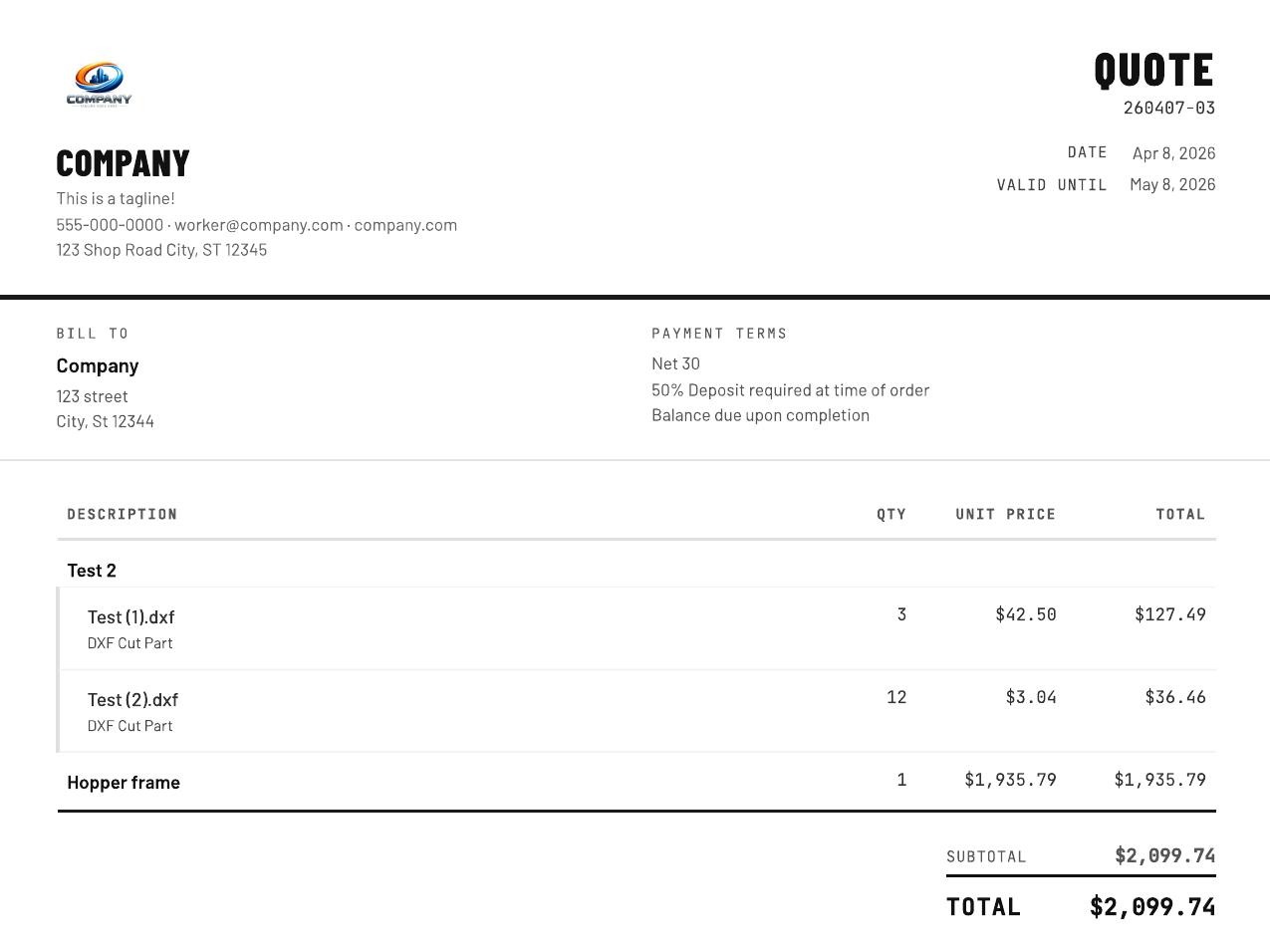Select the quote number 260407-03
The height and width of the screenshot is (952, 1270).
click(x=1168, y=108)
